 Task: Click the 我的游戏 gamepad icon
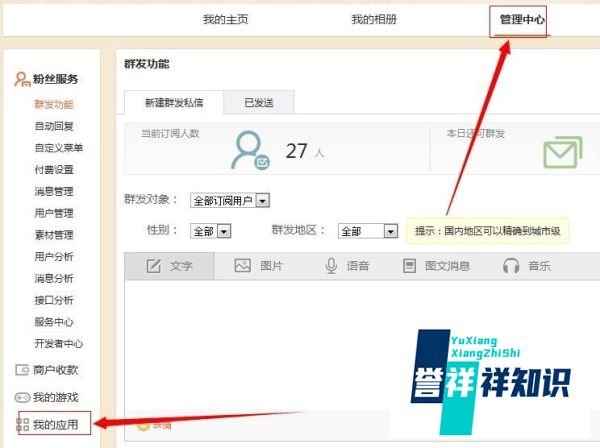point(22,397)
